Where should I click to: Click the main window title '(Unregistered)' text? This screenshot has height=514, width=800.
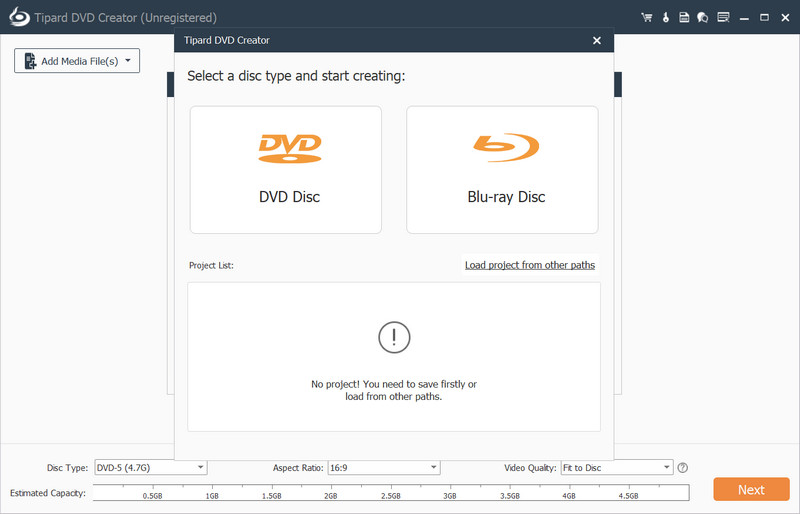click(x=179, y=18)
